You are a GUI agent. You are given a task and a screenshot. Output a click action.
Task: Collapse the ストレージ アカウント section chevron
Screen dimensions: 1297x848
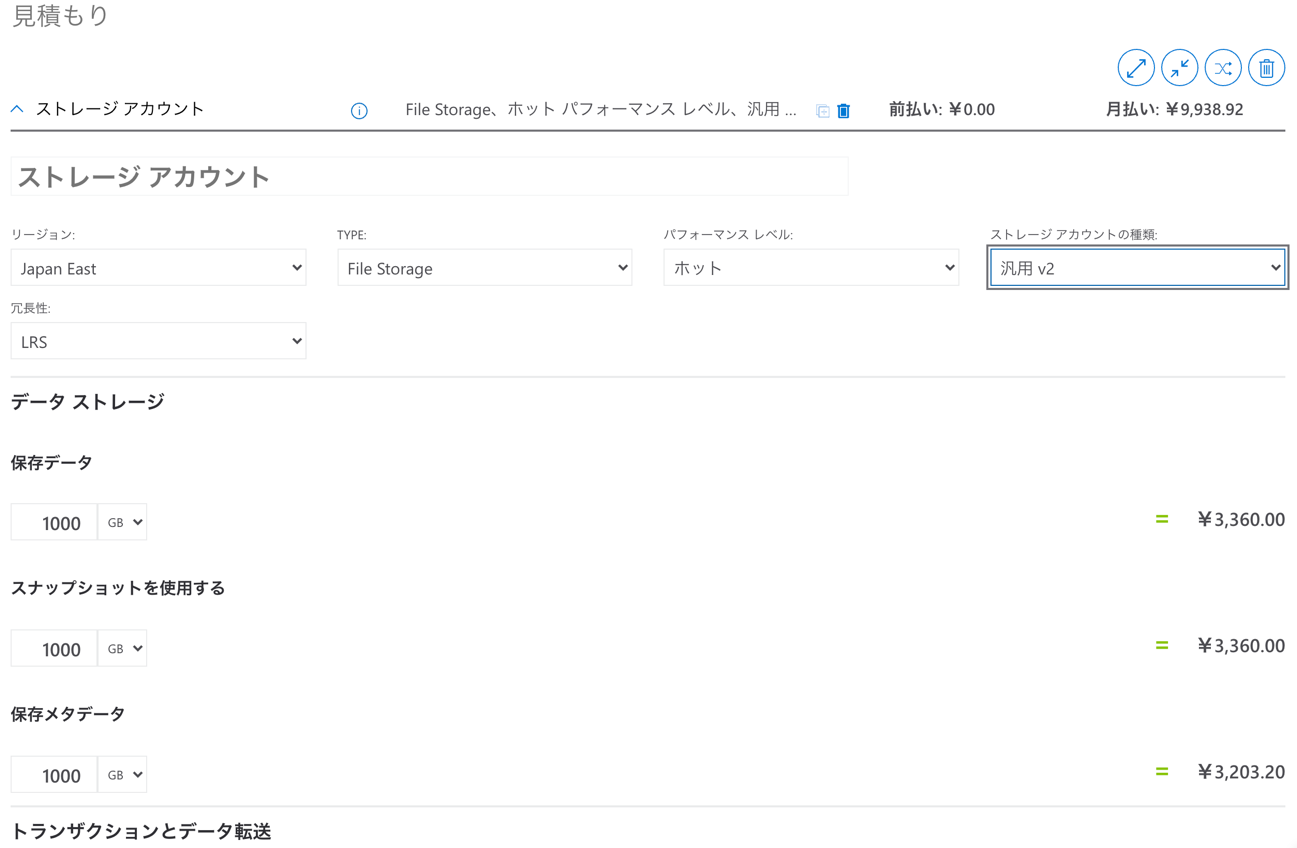pos(17,109)
